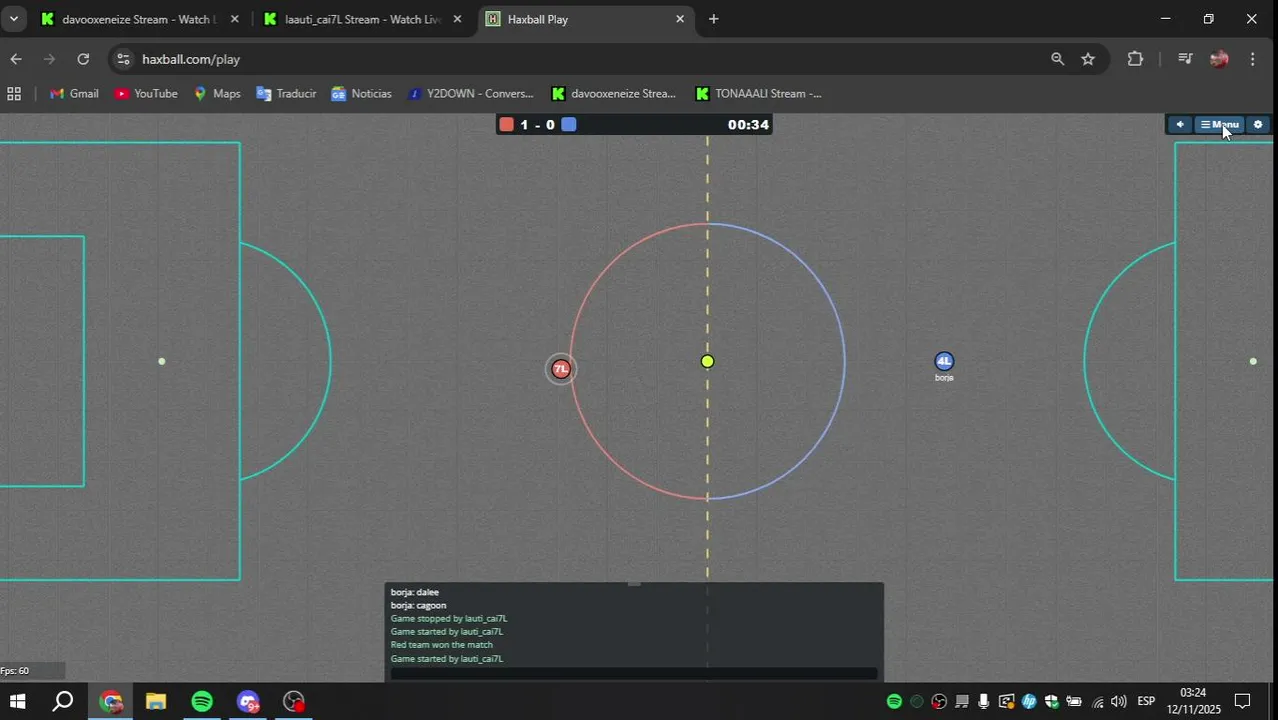Click the microphone tray icon
The height and width of the screenshot is (720, 1278).
984,701
